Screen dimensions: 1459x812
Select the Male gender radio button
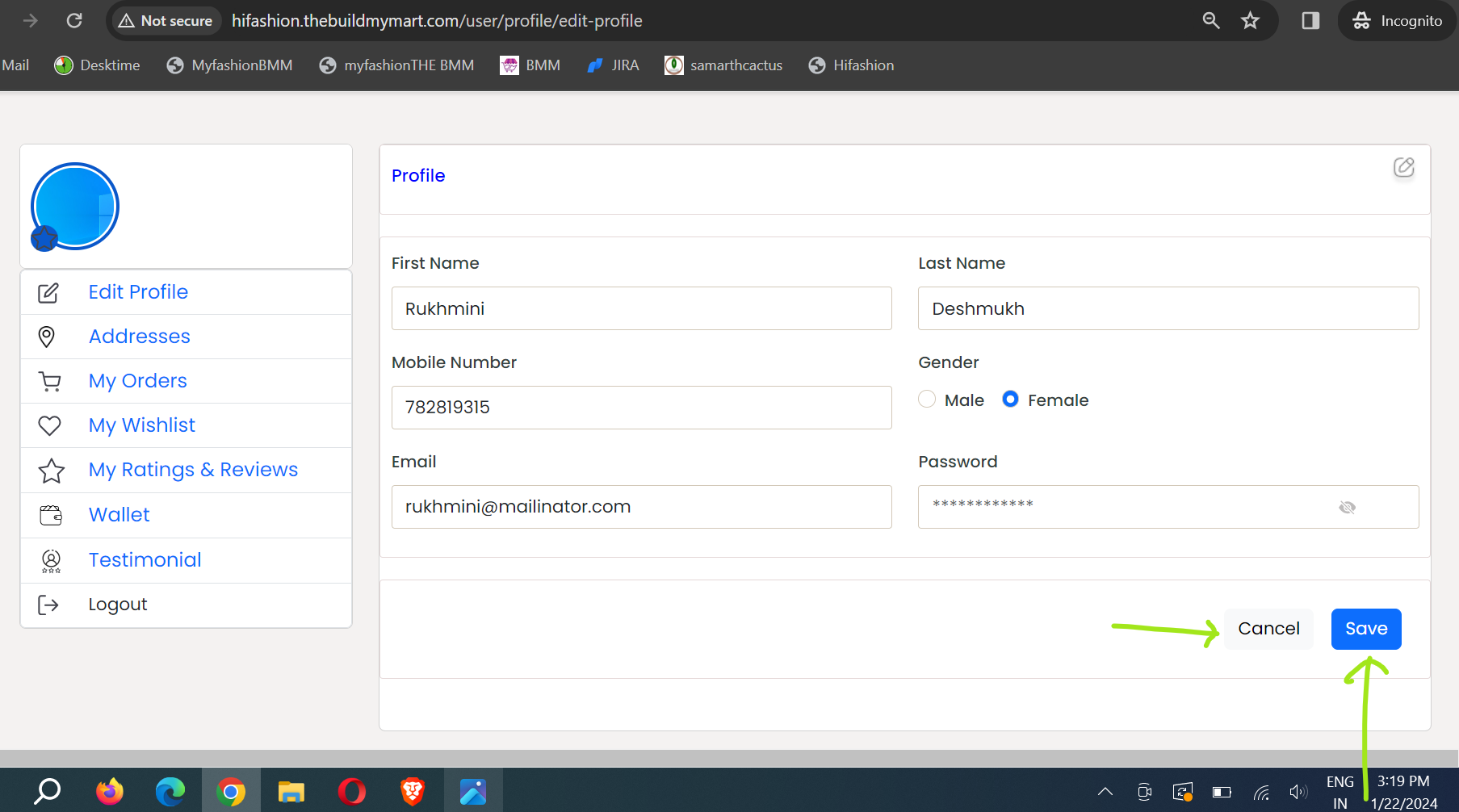[927, 400]
